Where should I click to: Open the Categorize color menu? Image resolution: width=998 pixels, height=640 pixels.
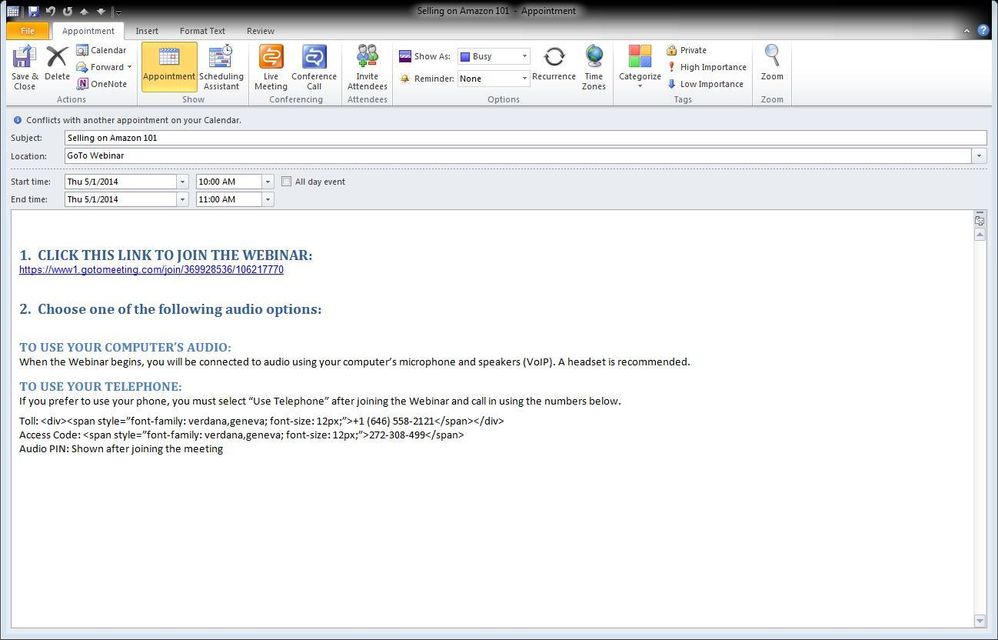pyautogui.click(x=640, y=67)
